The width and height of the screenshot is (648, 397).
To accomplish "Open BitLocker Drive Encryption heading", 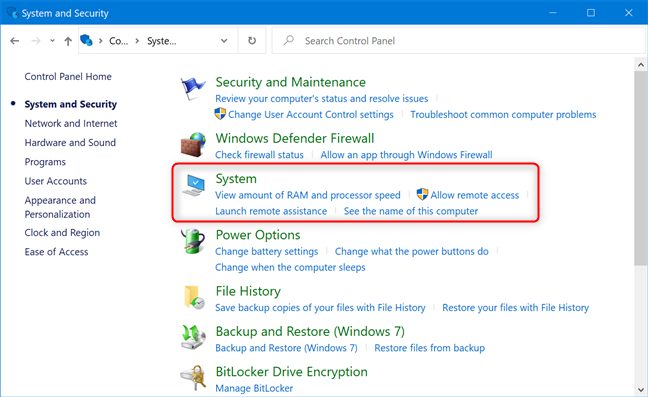I will [x=291, y=372].
